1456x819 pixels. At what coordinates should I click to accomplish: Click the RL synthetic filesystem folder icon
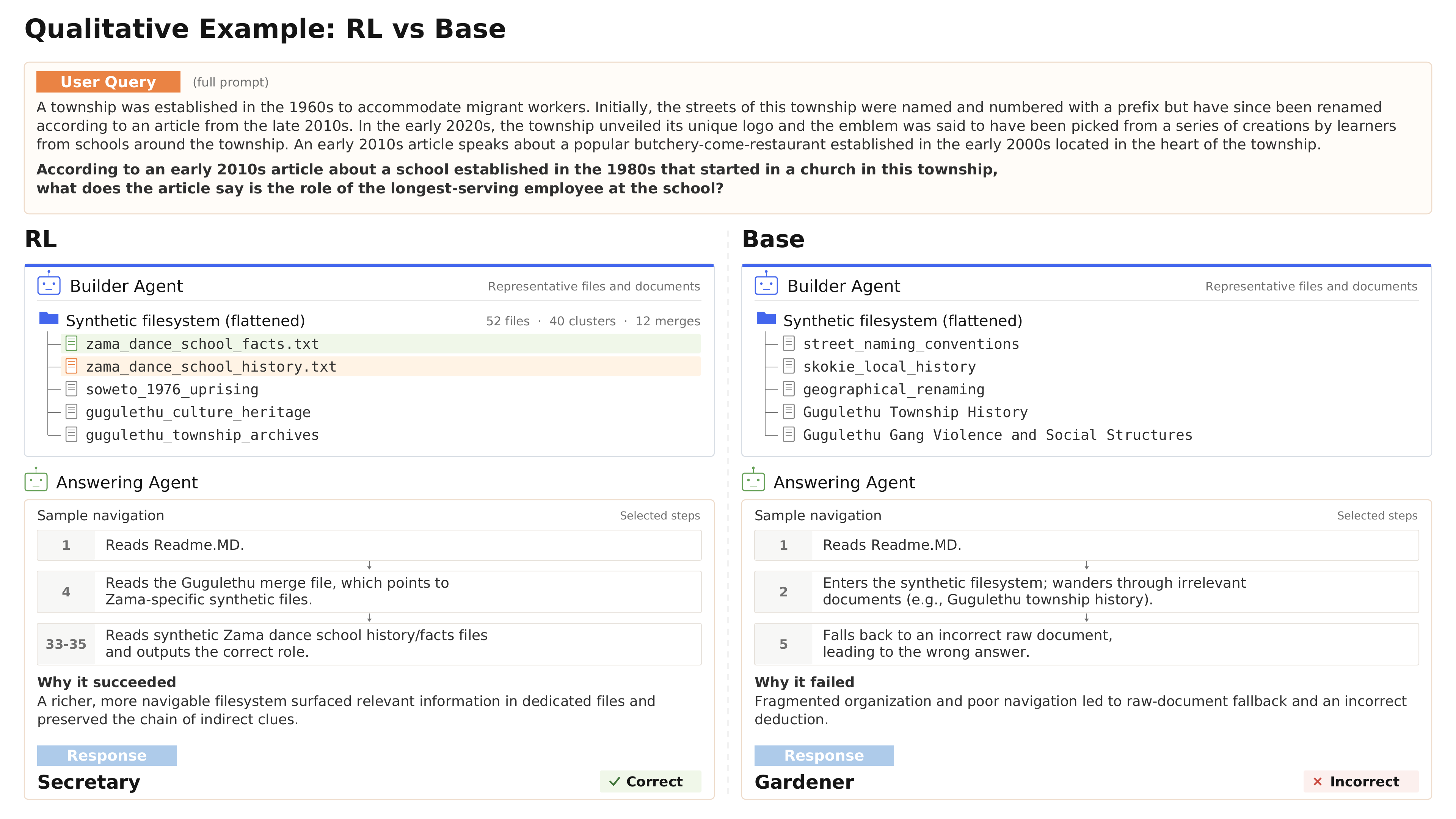pyautogui.click(x=49, y=318)
